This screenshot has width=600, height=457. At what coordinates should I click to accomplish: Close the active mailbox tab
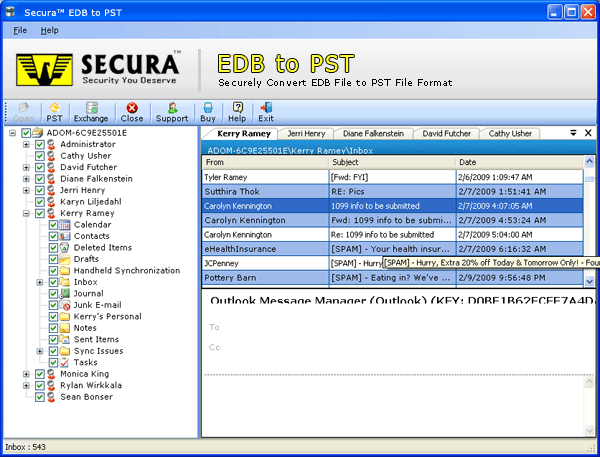(588, 133)
